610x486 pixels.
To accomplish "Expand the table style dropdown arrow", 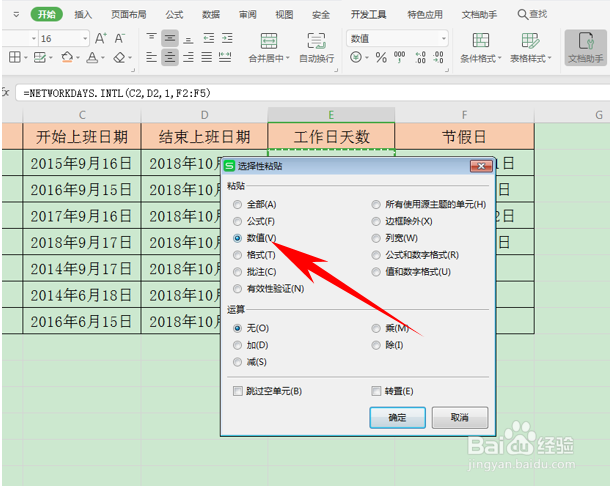I will pyautogui.click(x=550, y=58).
